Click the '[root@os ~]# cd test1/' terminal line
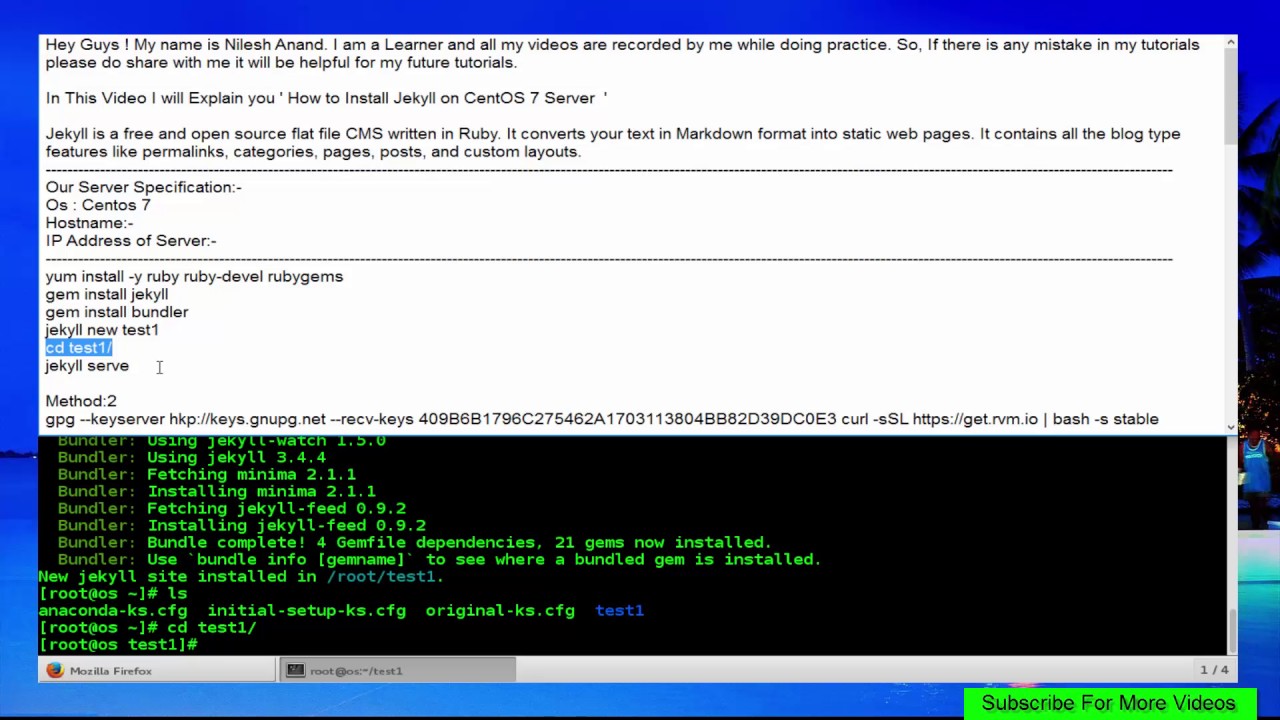The width and height of the screenshot is (1280, 720). tap(147, 627)
